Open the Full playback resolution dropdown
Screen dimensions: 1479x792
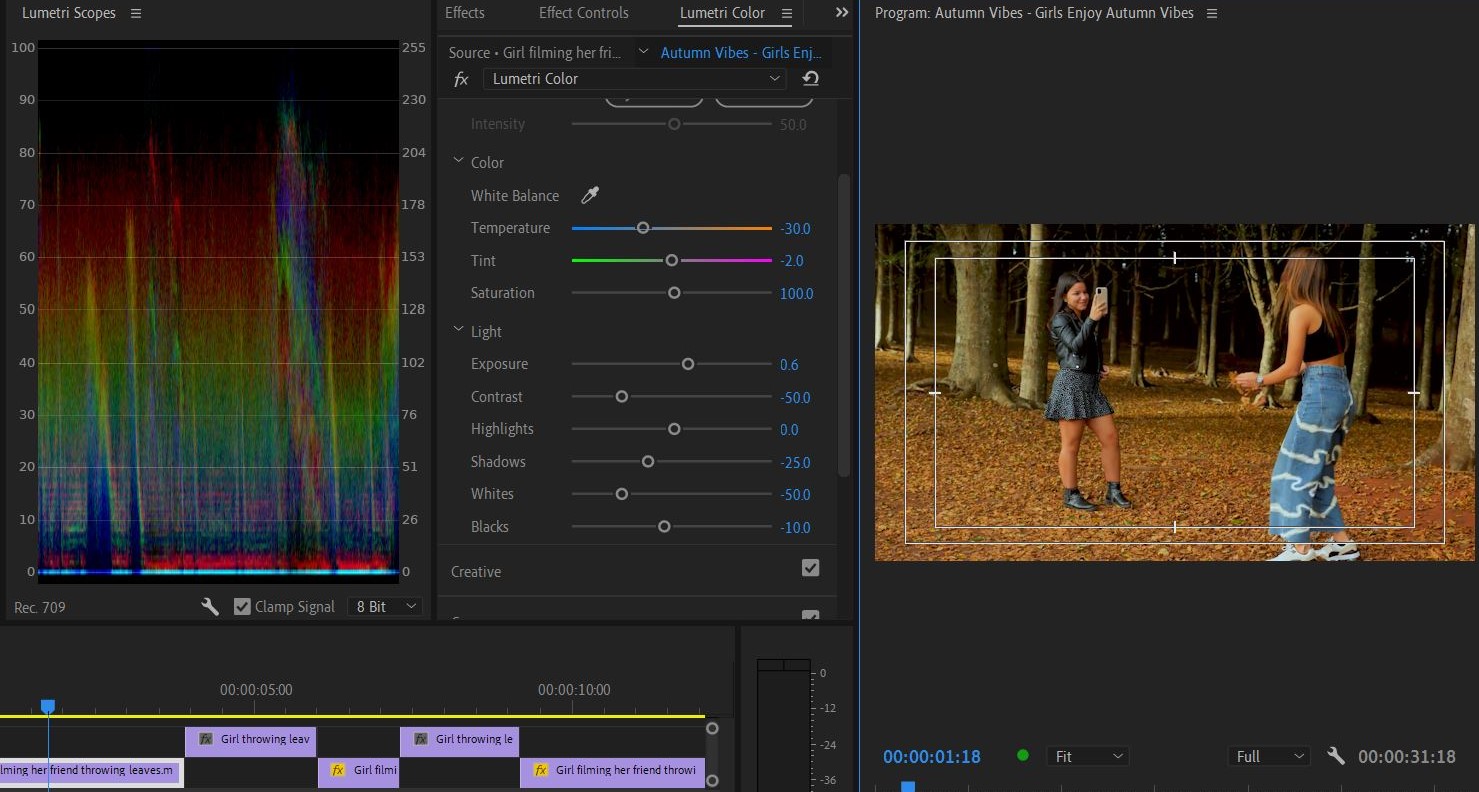1269,756
